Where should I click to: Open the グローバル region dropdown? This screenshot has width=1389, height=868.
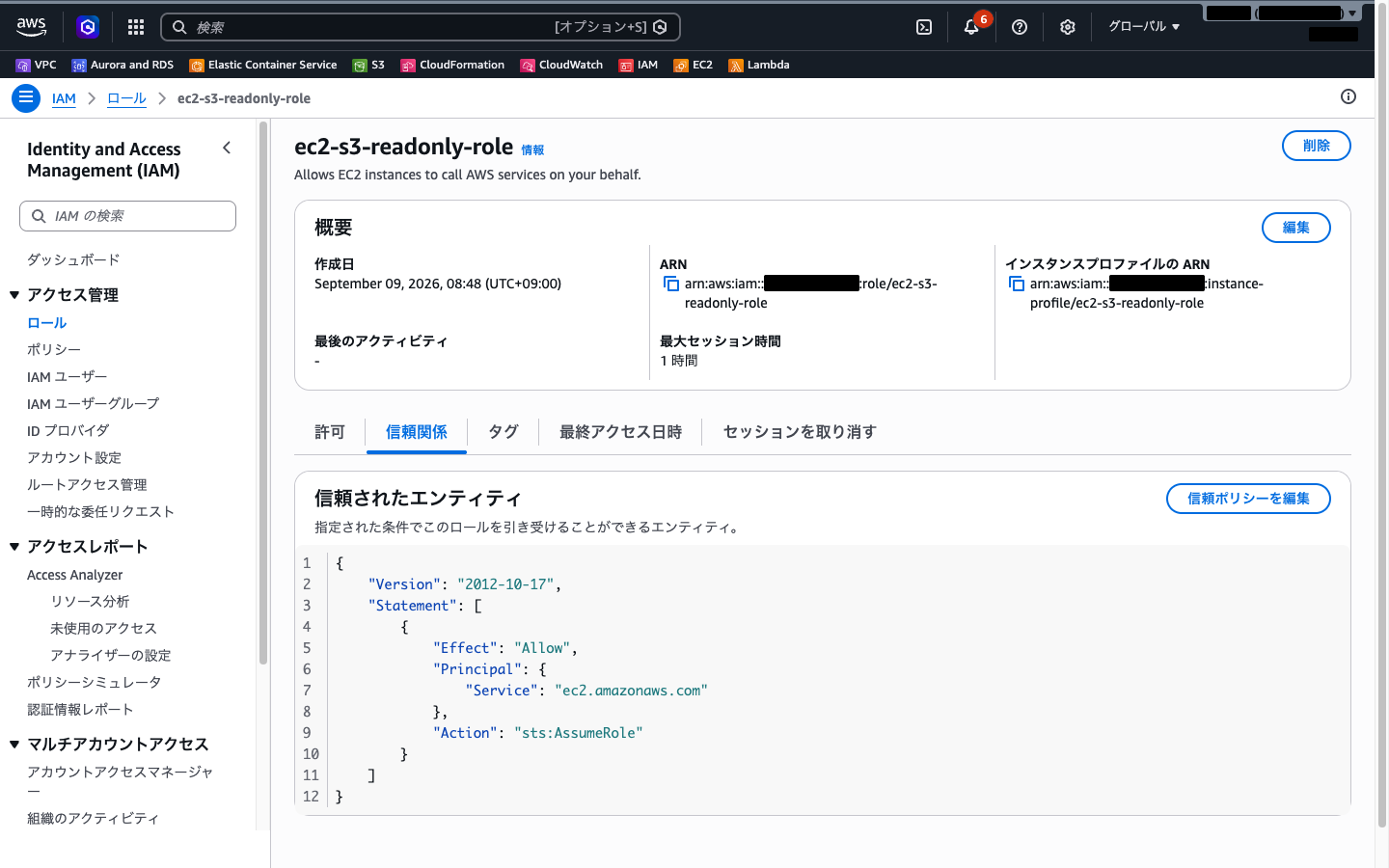click(x=1144, y=27)
